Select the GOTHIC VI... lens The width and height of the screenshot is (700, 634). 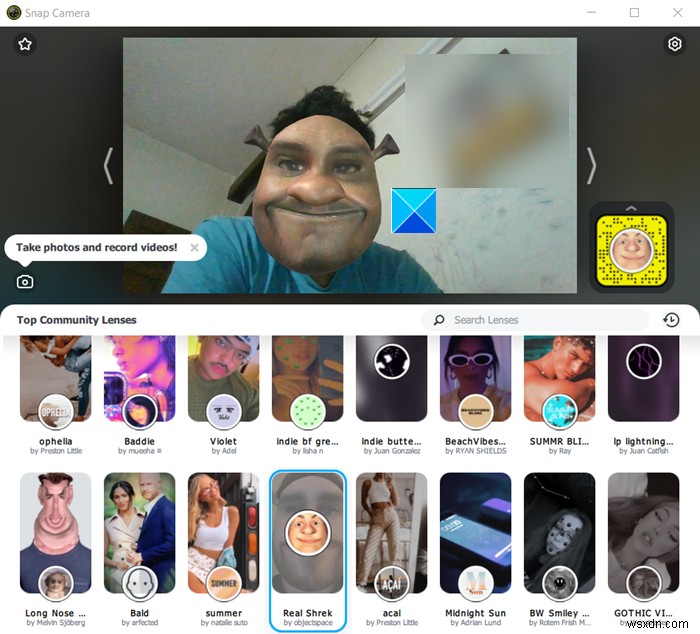click(x=643, y=550)
